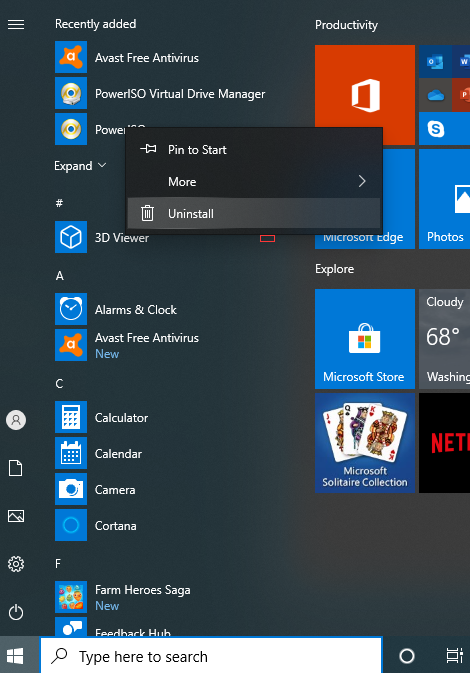Click the C letter group header
Image resolution: width=470 pixels, height=673 pixels.
(x=59, y=384)
